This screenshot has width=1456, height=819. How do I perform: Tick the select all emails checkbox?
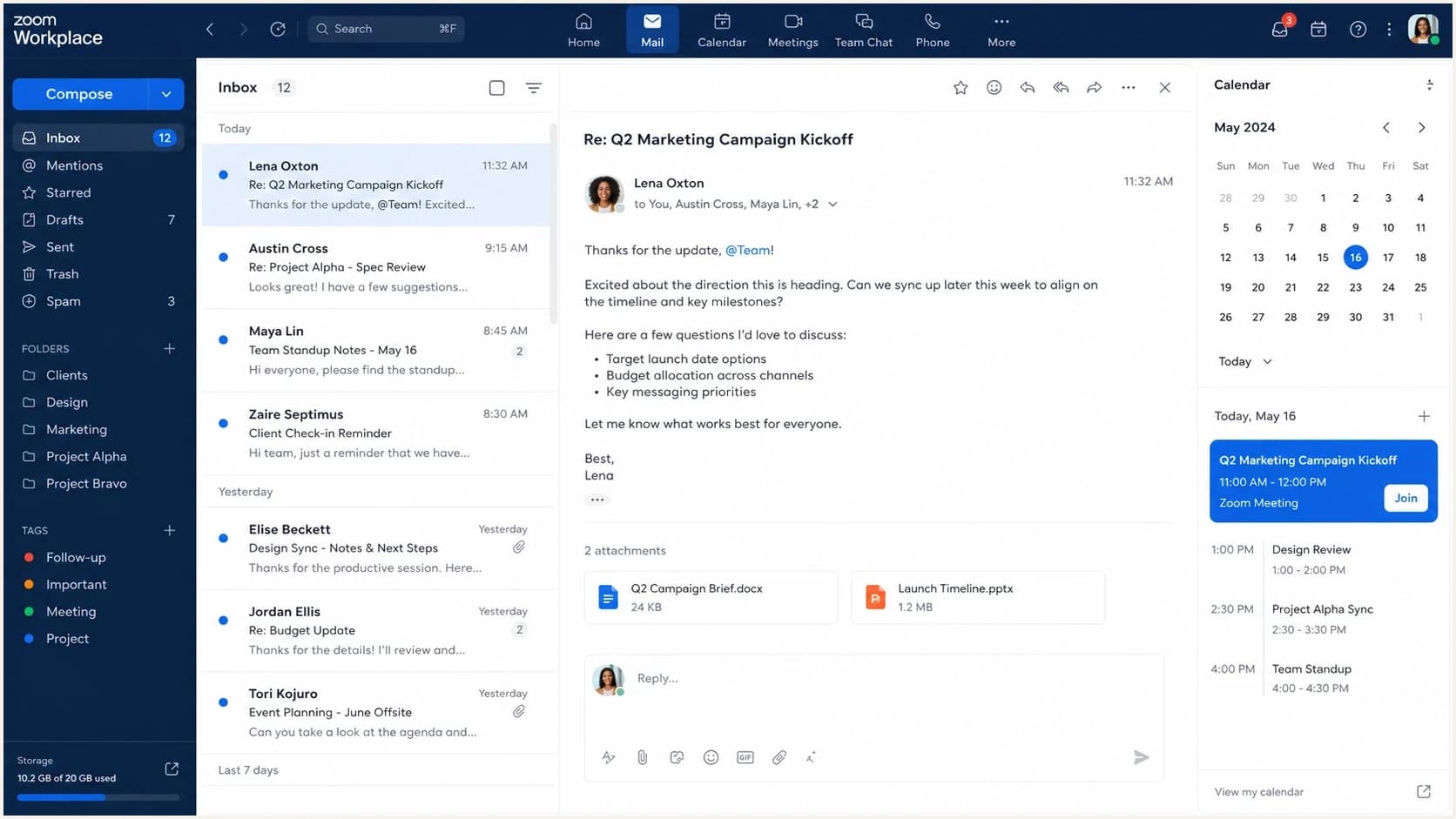(x=497, y=88)
